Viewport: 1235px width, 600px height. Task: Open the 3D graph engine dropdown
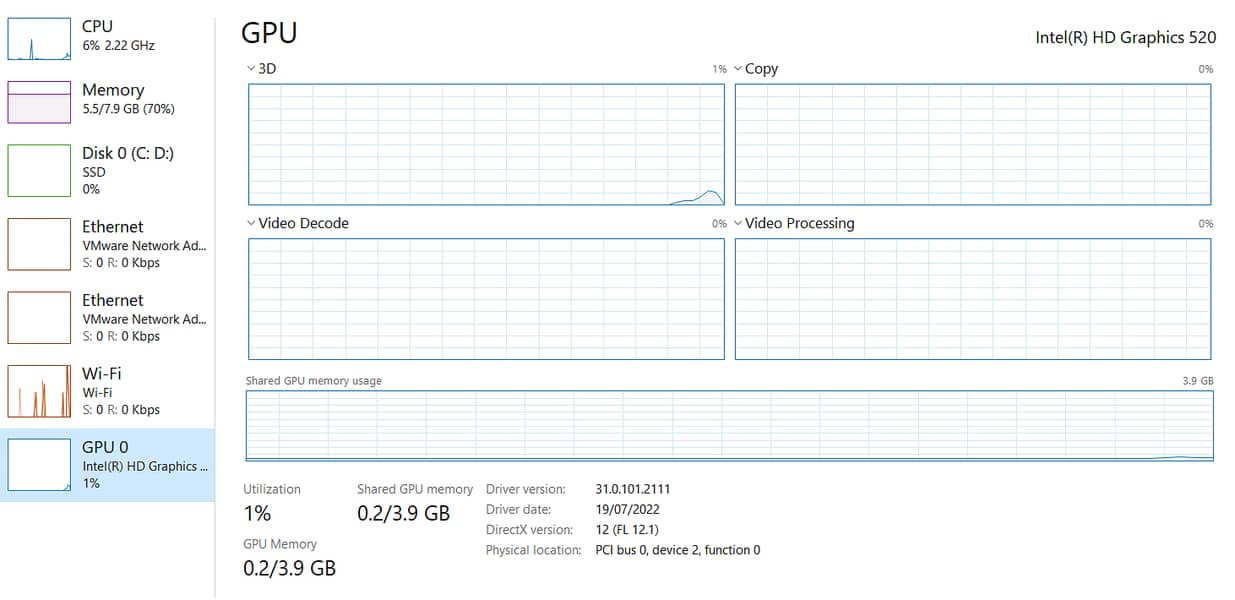(x=251, y=69)
